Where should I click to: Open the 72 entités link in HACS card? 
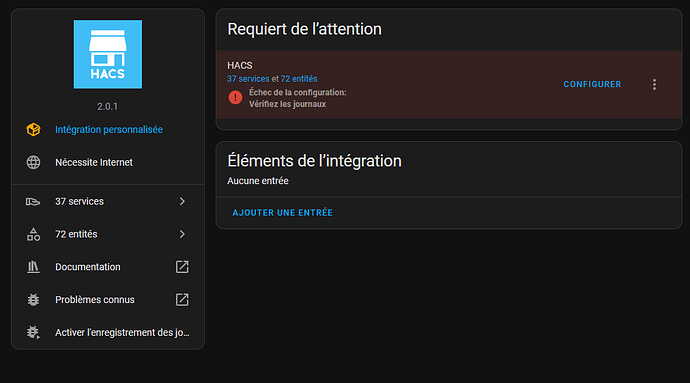[299, 79]
